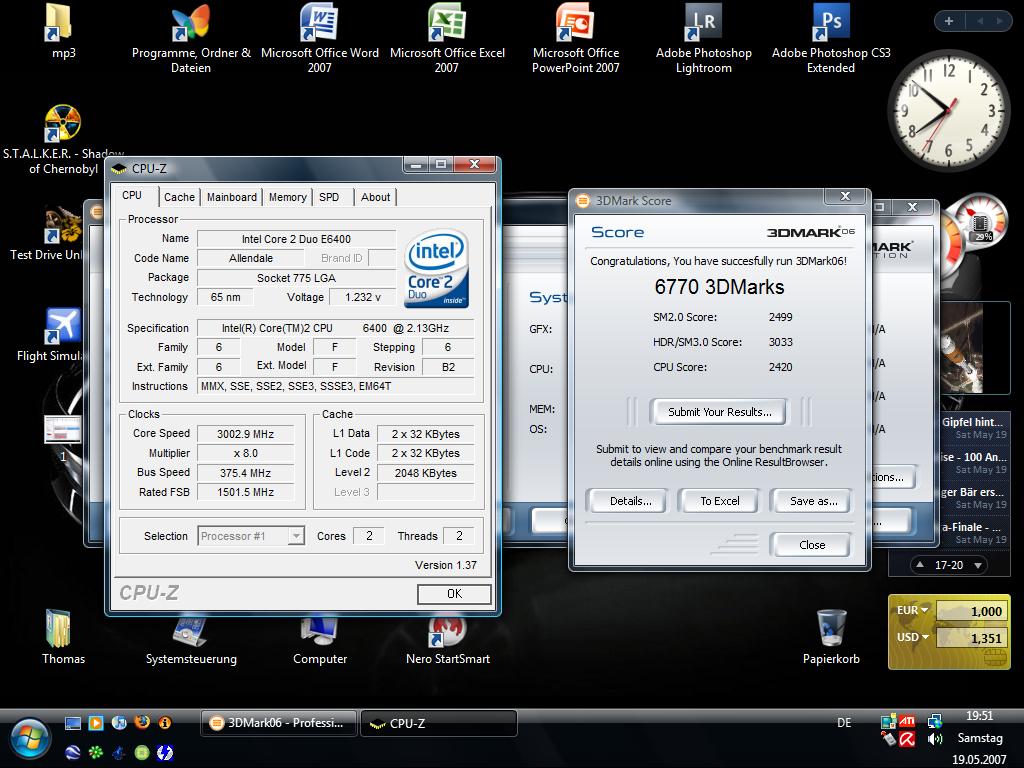1024x768 pixels.
Task: Open the Avira red umbrella tray icon
Action: [907, 739]
